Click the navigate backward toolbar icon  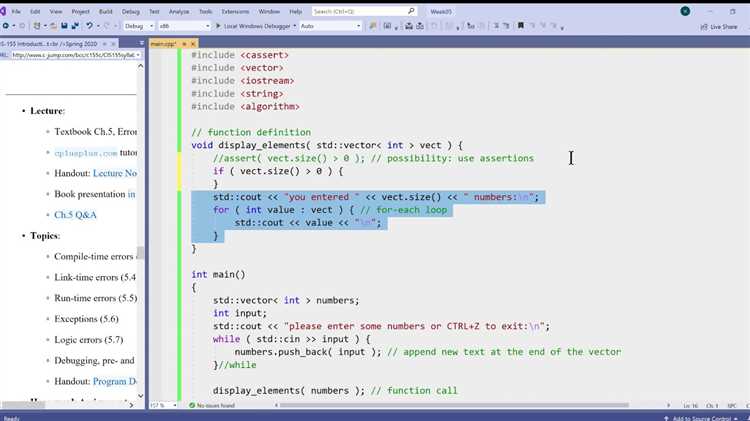pos(6,26)
